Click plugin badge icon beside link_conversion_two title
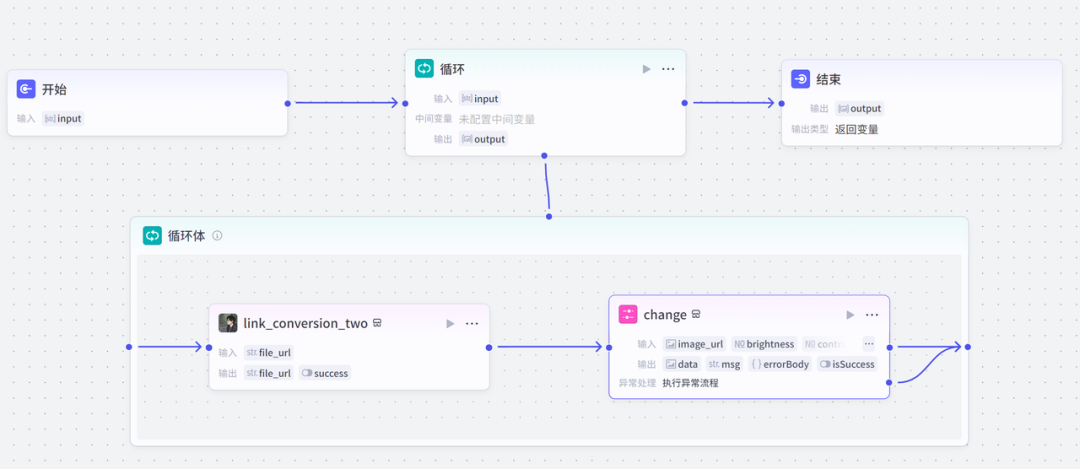 pos(378,323)
